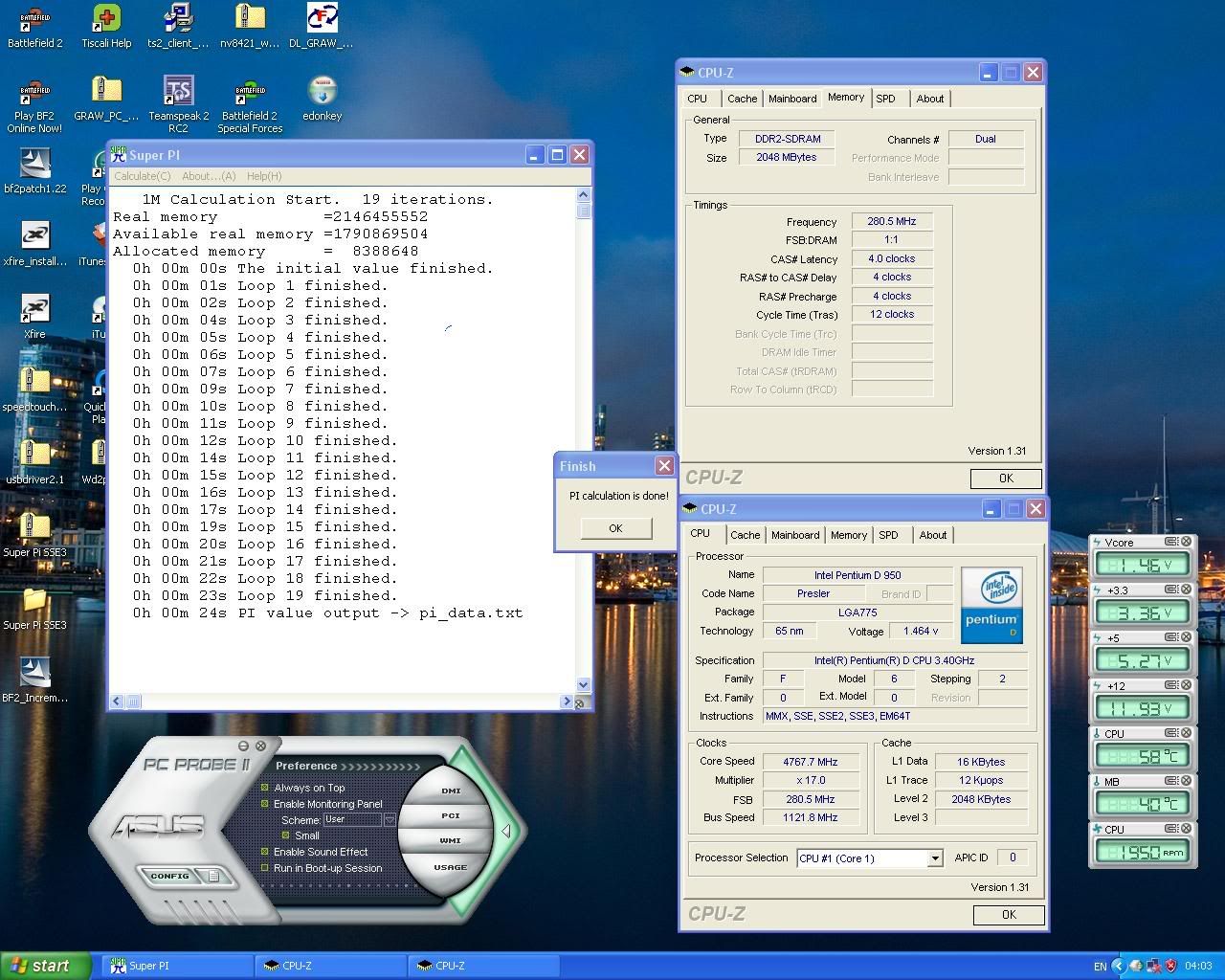The height and width of the screenshot is (980, 1225).
Task: Close the CPU fan RPM monitor
Action: pyautogui.click(x=1186, y=829)
